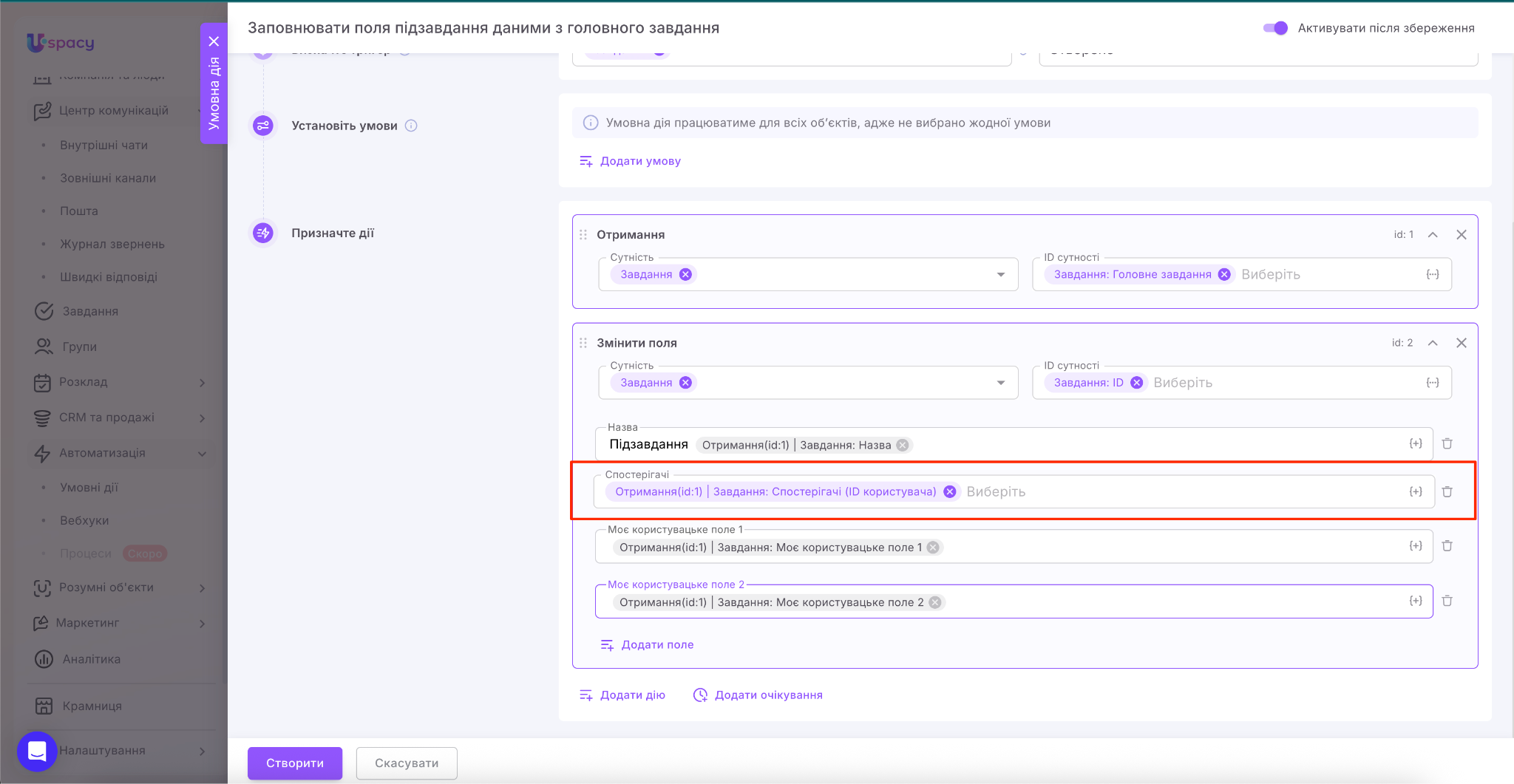Toggle Активувати після збереження switch

pos(1275,28)
